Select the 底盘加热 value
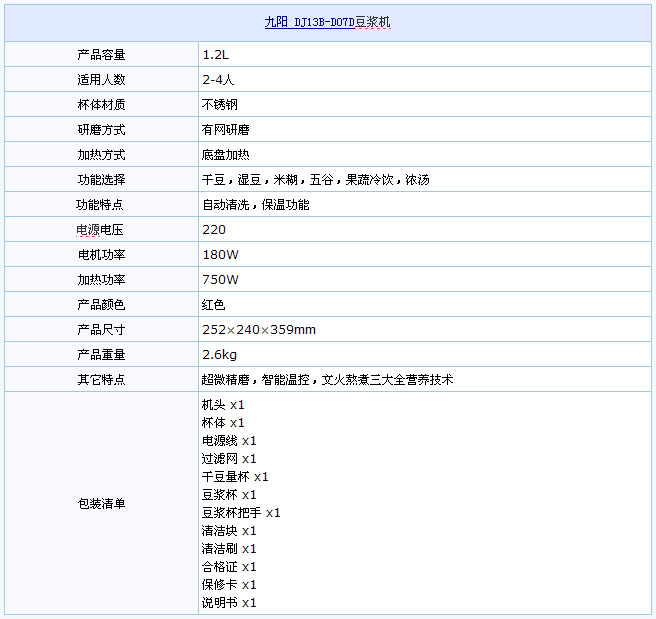The image size is (656, 619). [x=226, y=155]
